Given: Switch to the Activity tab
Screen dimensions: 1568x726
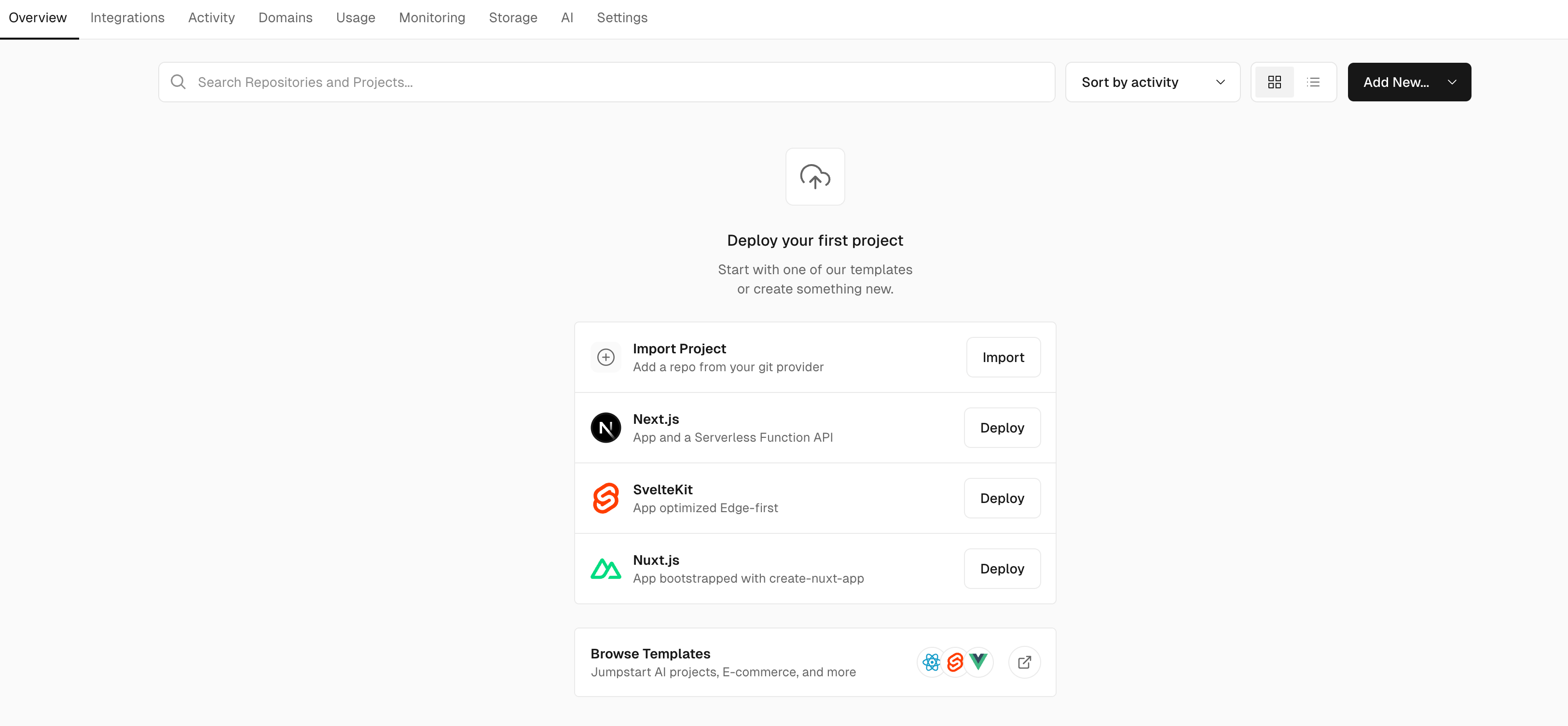Looking at the screenshot, I should tap(211, 18).
